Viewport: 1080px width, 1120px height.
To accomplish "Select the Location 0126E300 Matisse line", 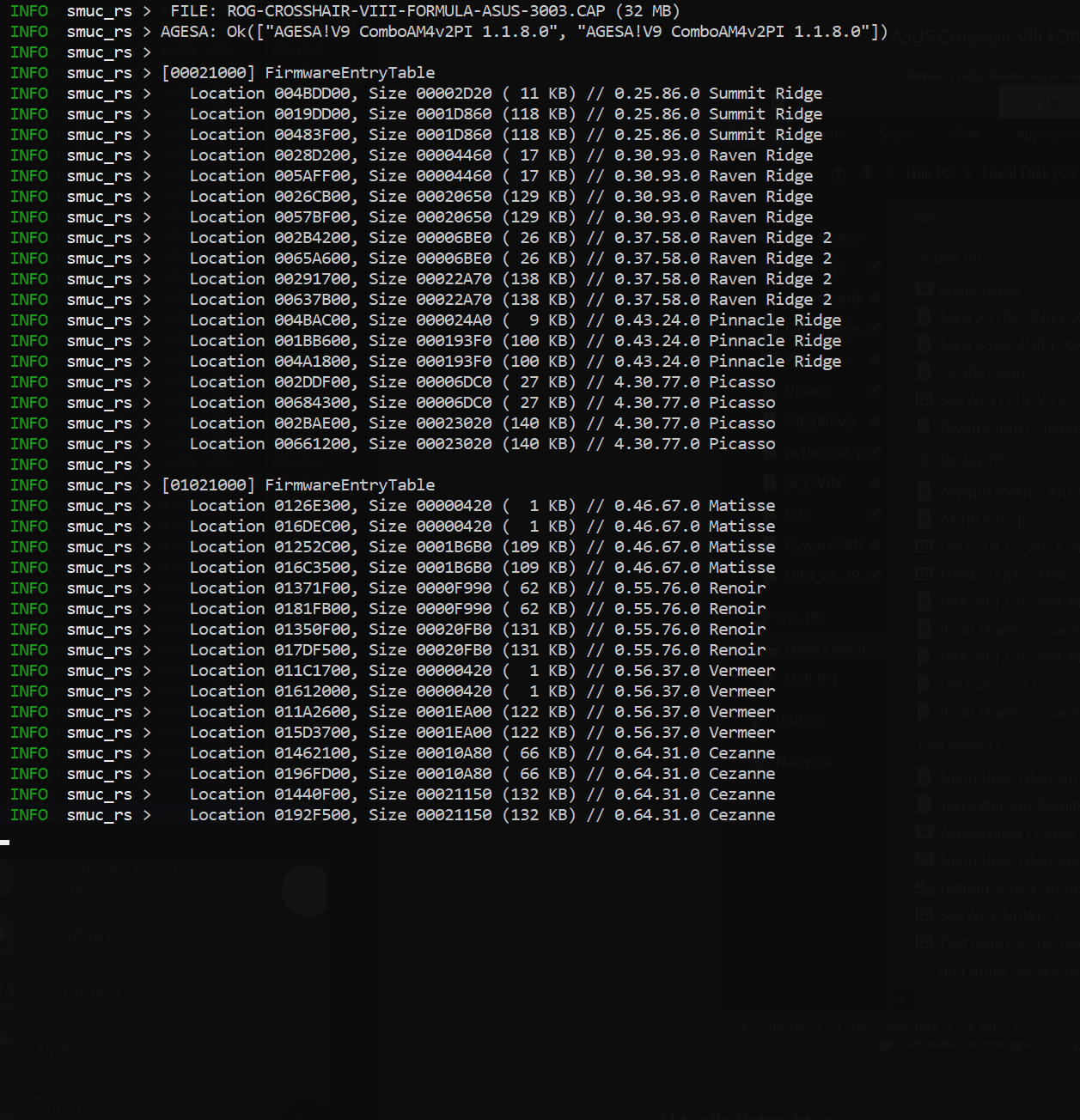I will [x=393, y=506].
